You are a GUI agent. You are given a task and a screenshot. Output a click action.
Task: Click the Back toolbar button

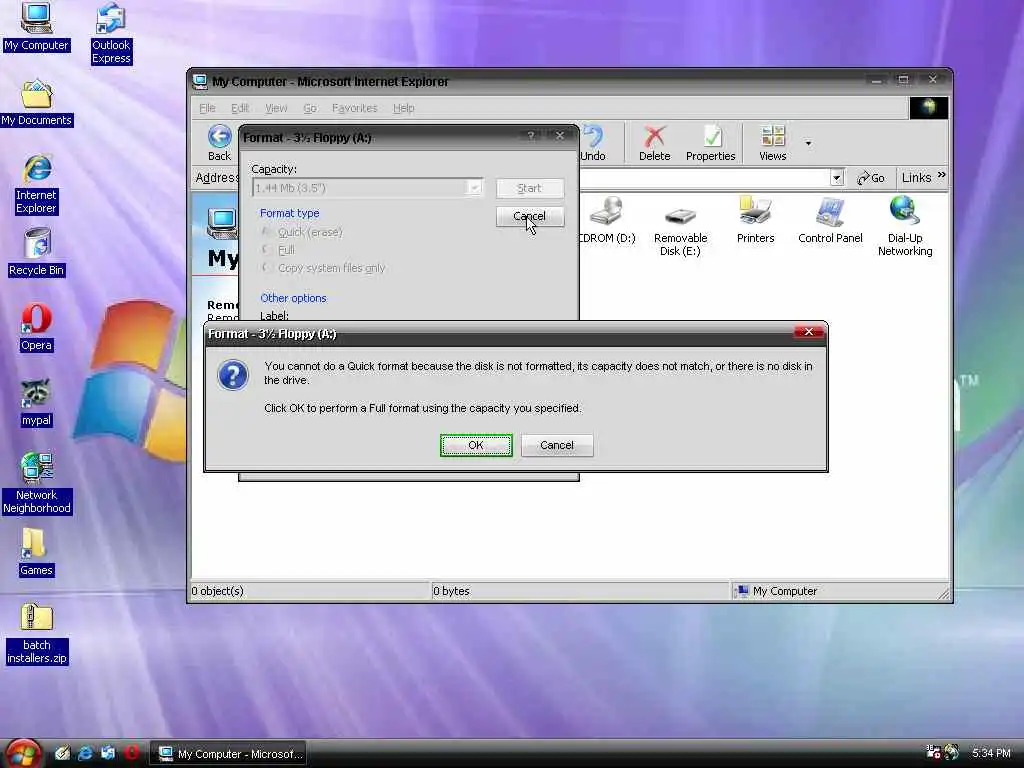[219, 143]
